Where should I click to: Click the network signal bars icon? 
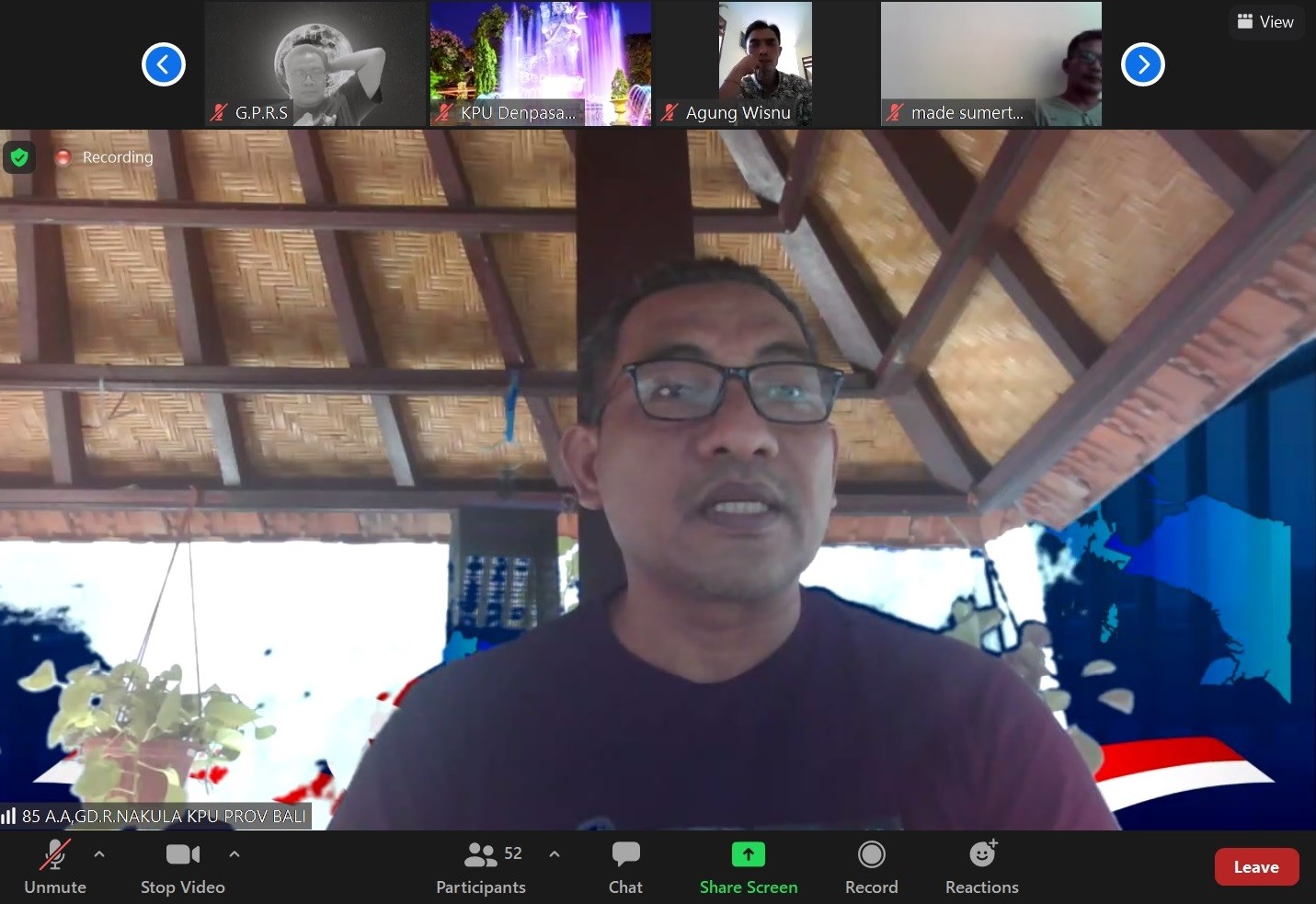(9, 816)
